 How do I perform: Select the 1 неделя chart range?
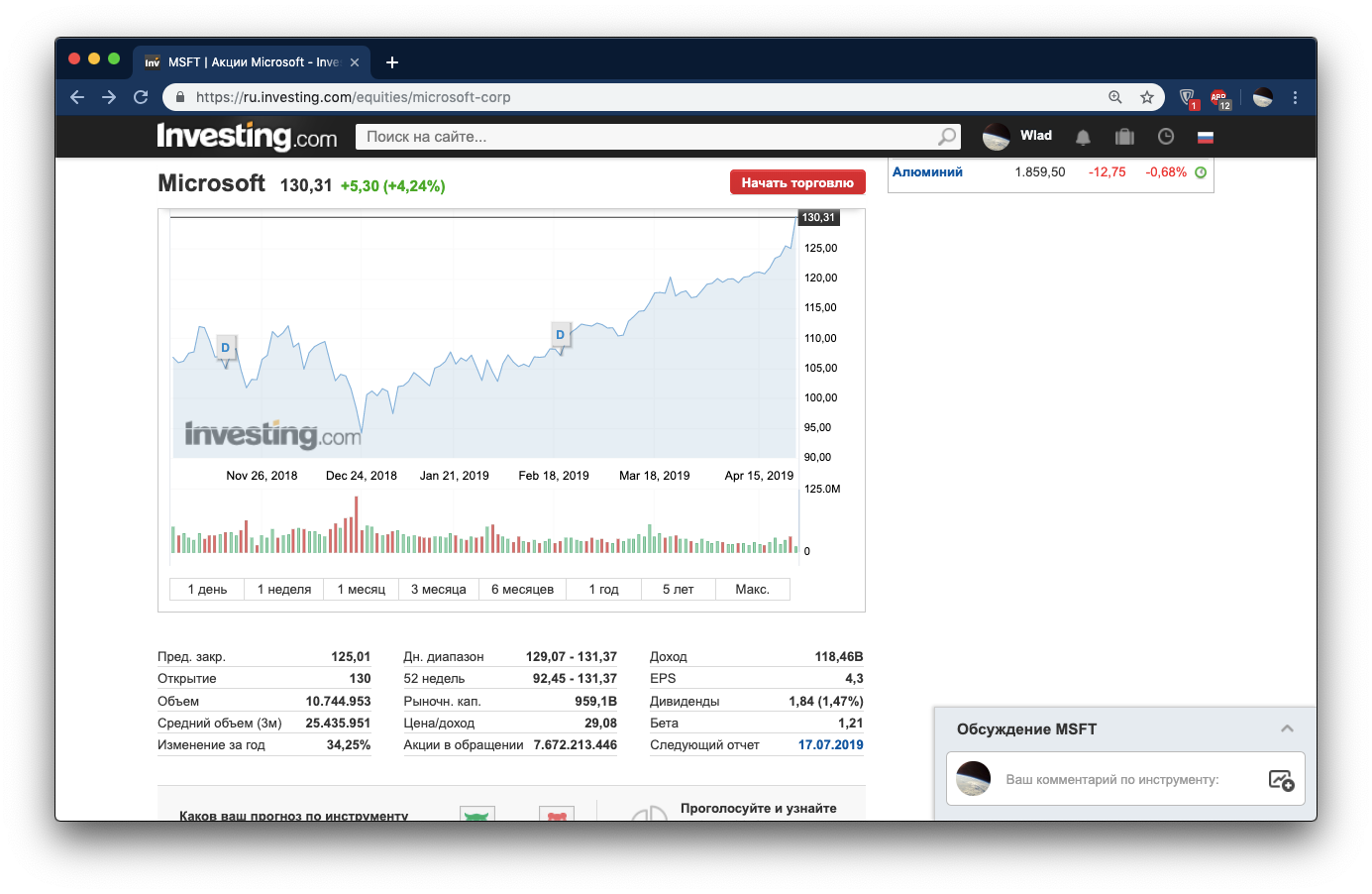click(x=284, y=589)
